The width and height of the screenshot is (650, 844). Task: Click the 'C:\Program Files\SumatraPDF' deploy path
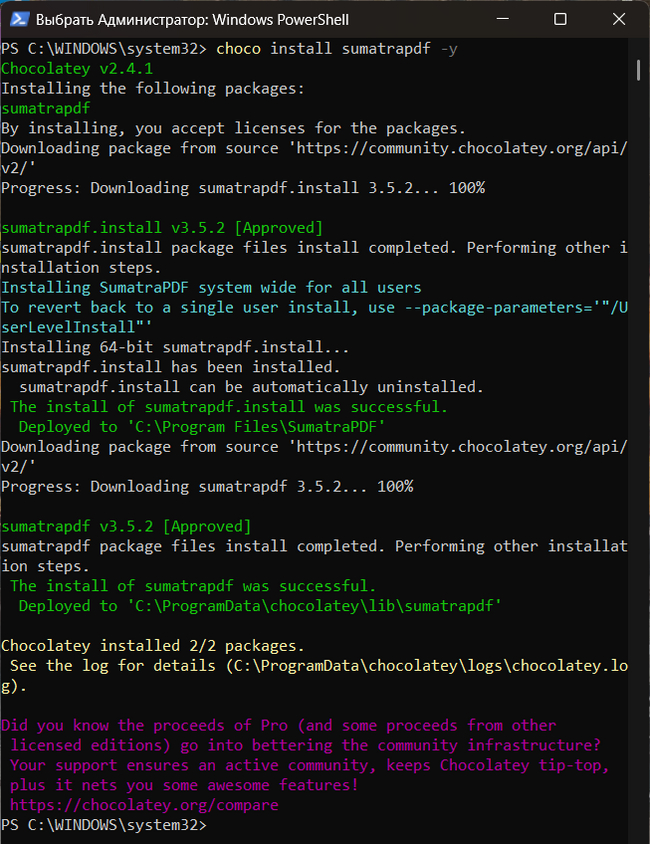click(x=255, y=426)
